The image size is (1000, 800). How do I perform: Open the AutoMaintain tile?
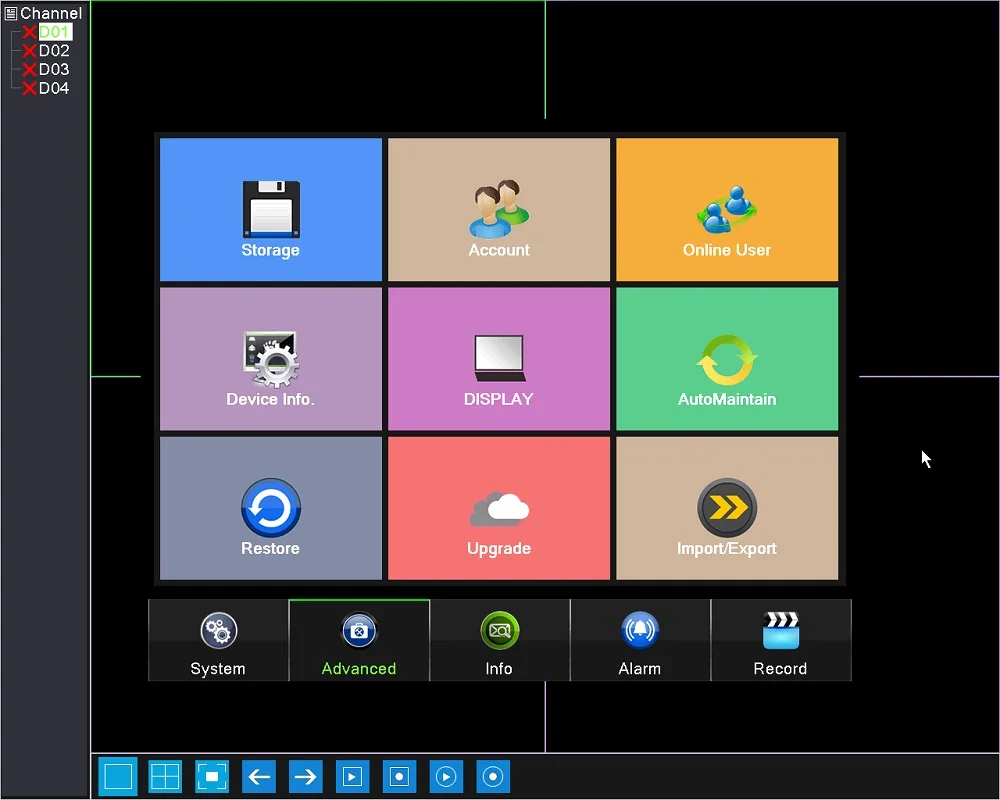click(x=727, y=359)
